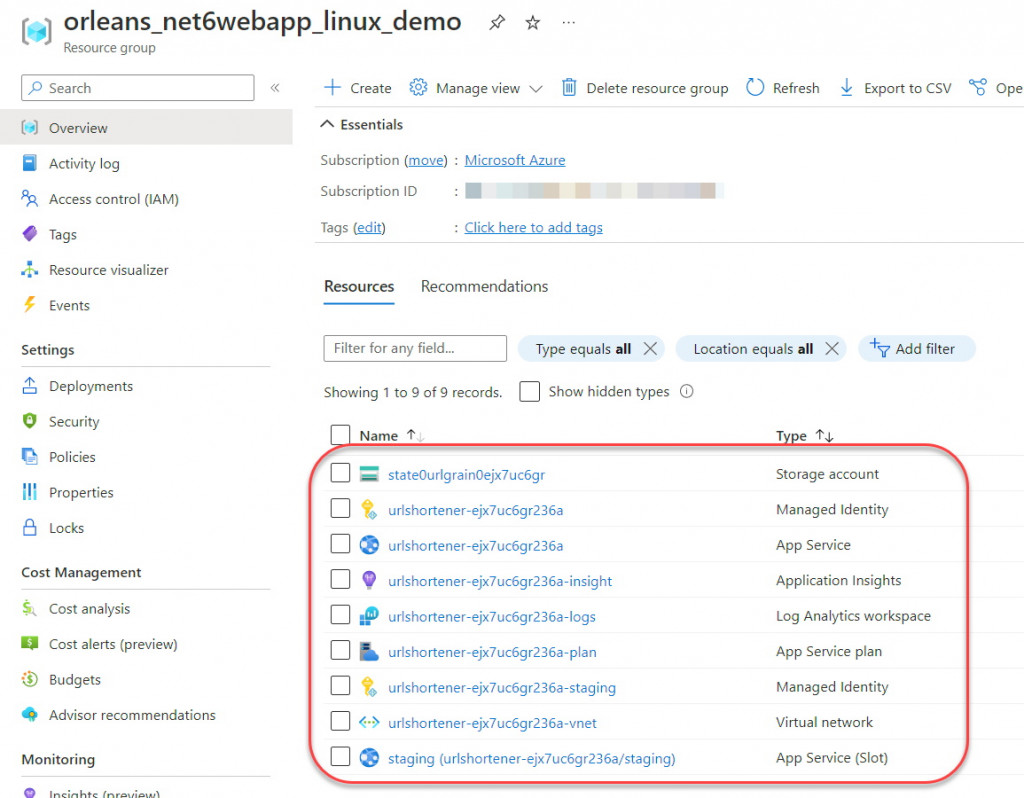Open urlshortener-ejx7uc6gr236a-vnet resource link
The image size is (1024, 798).
pos(492,723)
